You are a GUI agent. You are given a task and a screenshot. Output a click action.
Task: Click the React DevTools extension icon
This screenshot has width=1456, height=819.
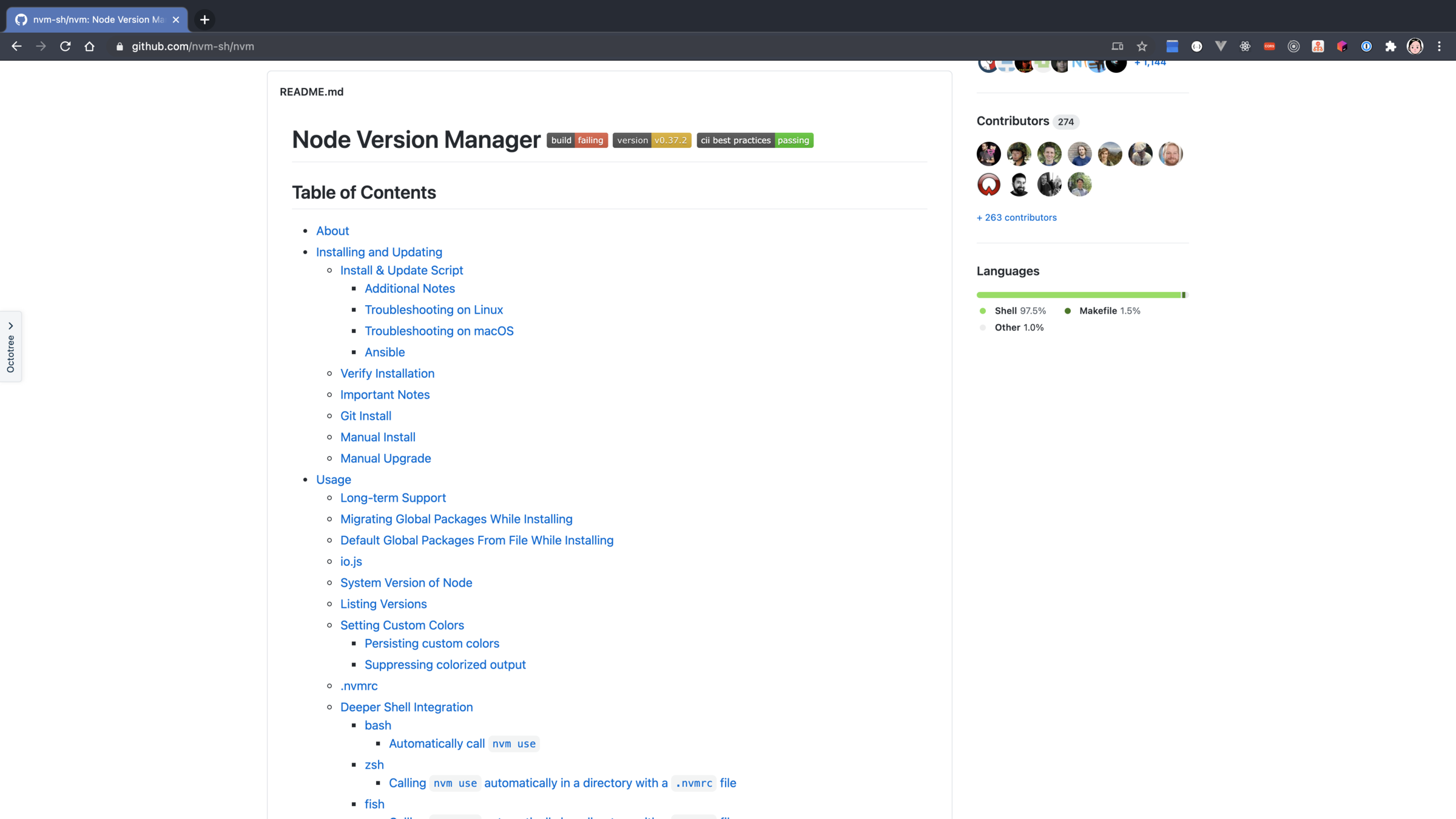click(1245, 46)
